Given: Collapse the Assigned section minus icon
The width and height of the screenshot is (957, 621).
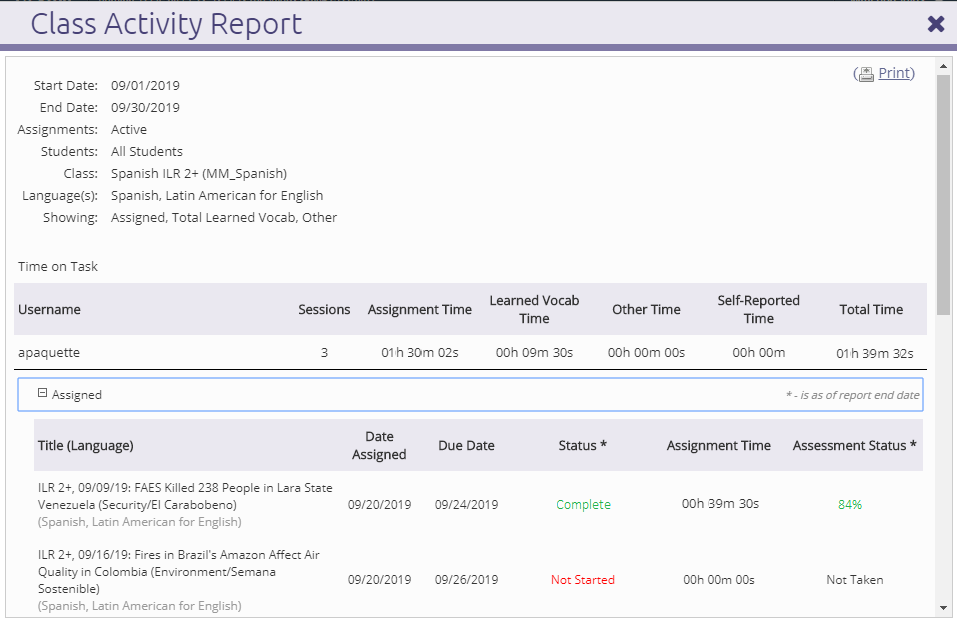Looking at the screenshot, I should click(42, 394).
